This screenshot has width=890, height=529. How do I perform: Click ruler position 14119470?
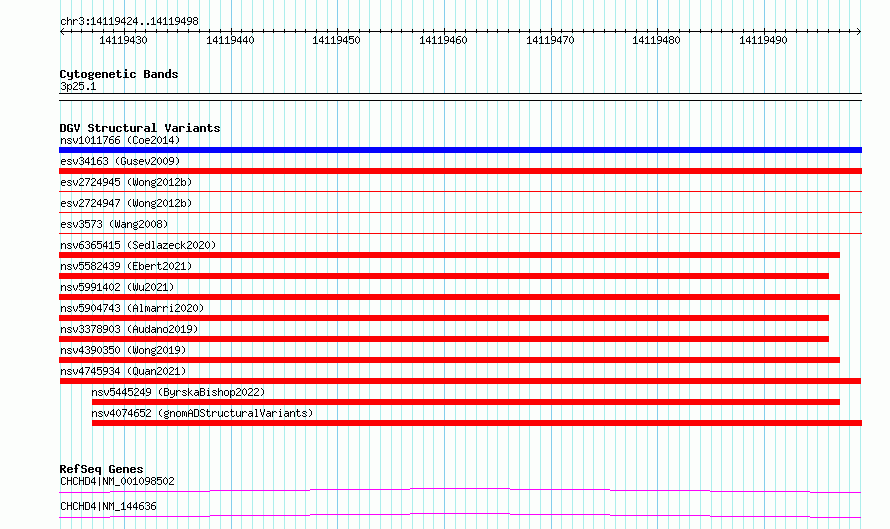[550, 40]
